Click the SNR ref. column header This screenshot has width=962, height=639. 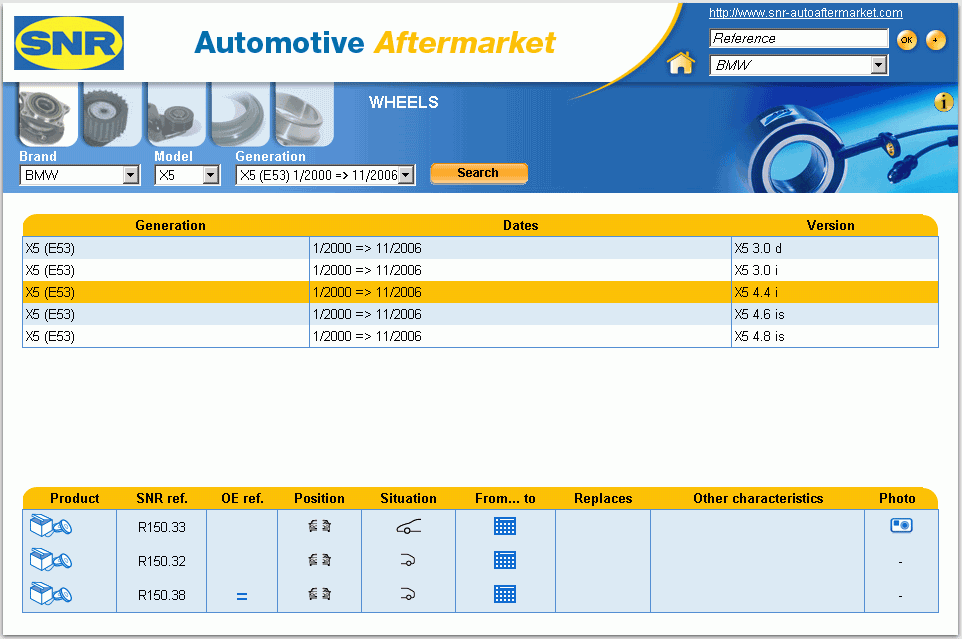pyautogui.click(x=162, y=499)
